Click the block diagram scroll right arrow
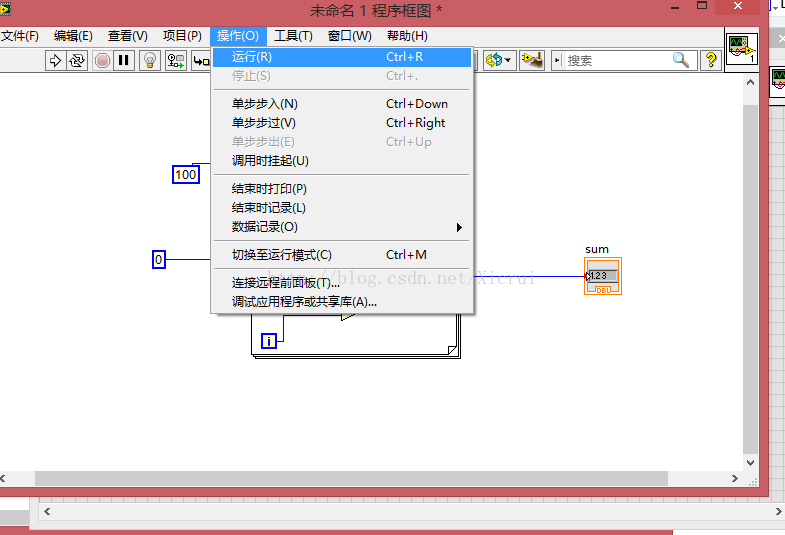The width and height of the screenshot is (785, 535). pos(734,478)
